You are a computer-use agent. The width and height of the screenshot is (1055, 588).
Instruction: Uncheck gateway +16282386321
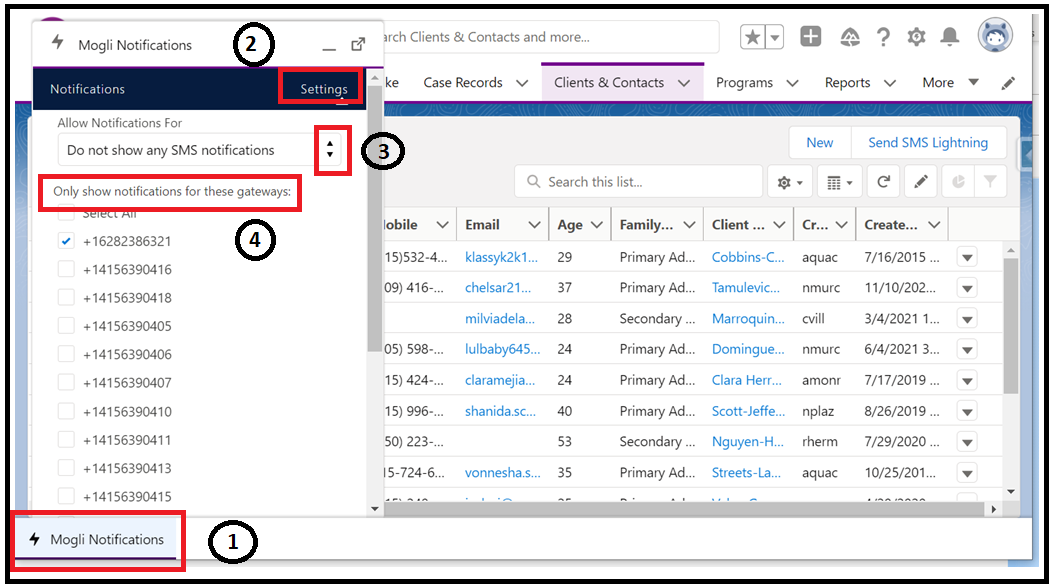[66, 241]
